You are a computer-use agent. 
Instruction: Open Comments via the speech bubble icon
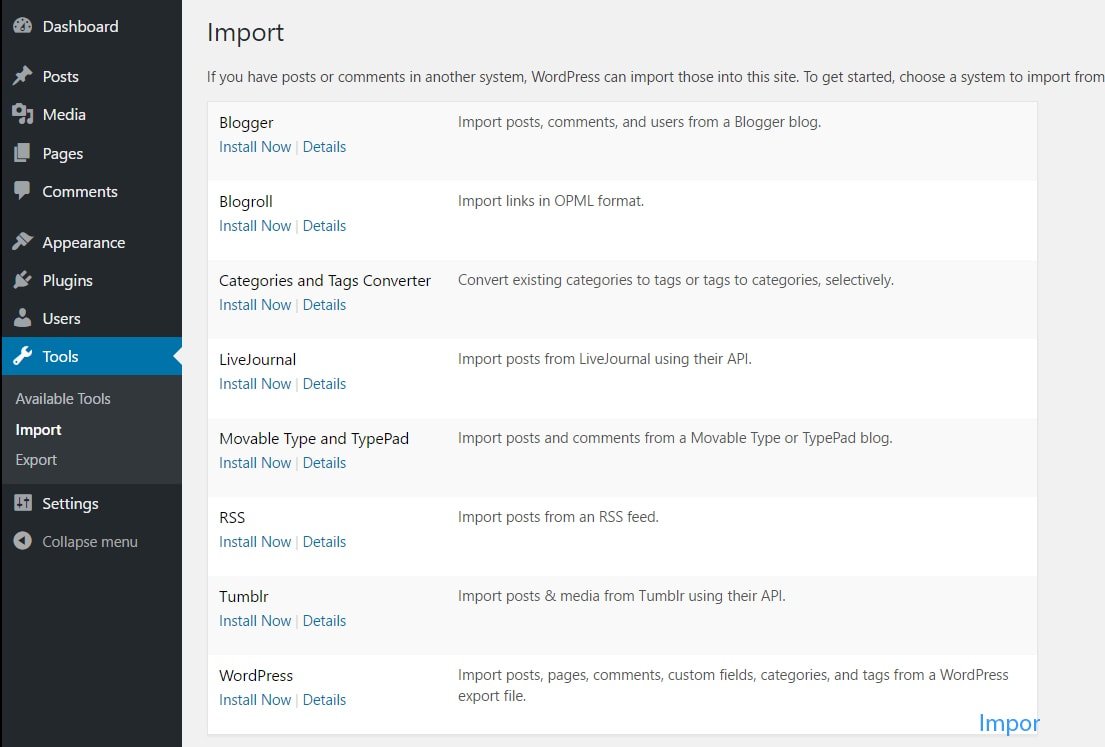[24, 191]
